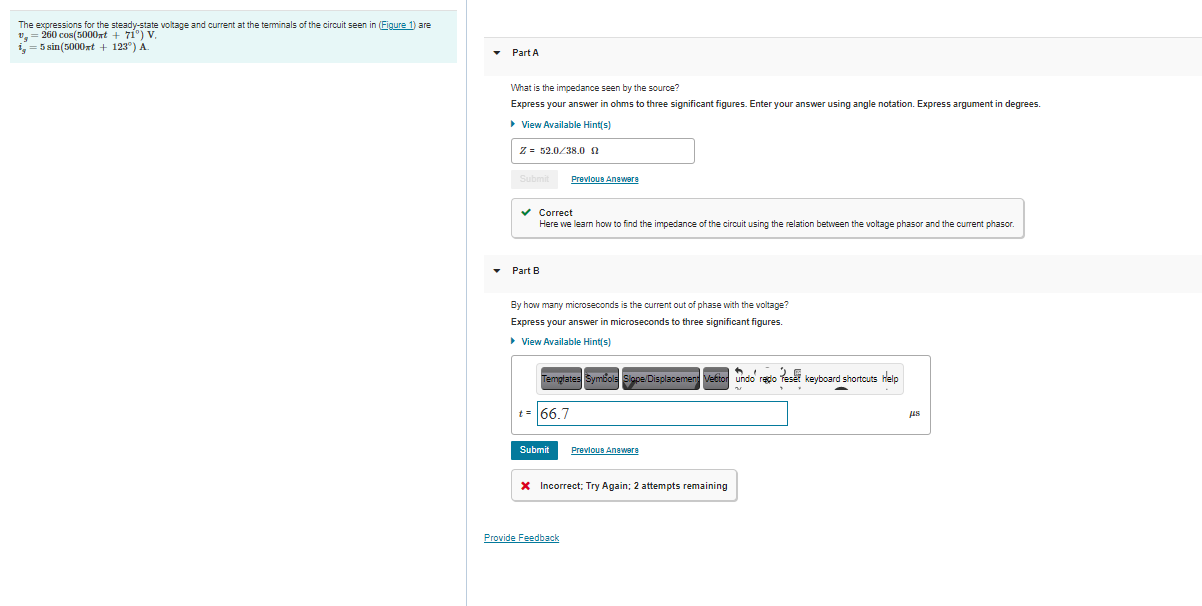Open keyboard shortcuts for the equation editor
Viewport: 1202px width, 606px height.
click(840, 379)
